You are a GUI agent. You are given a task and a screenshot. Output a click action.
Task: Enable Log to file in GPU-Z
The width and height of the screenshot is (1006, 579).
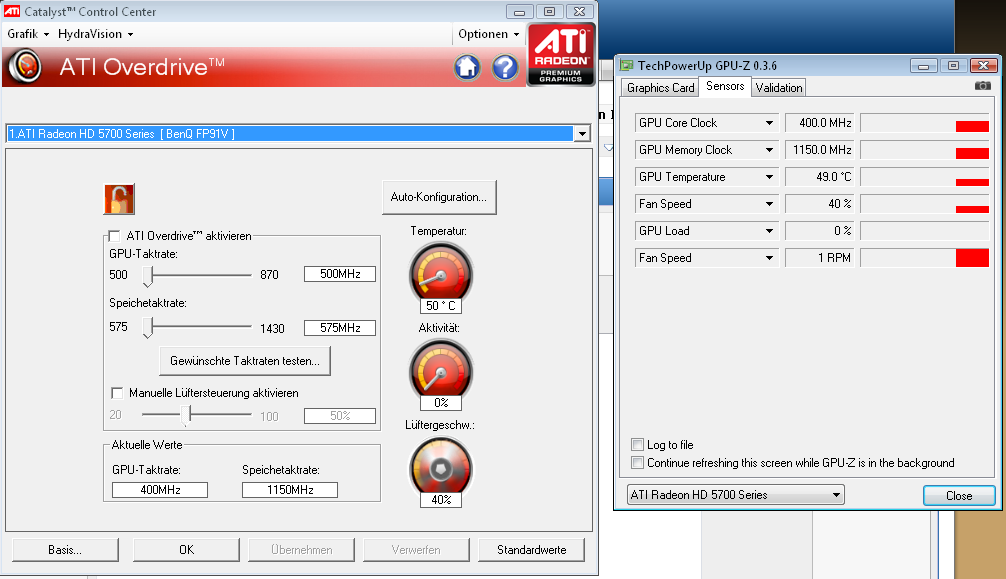(x=637, y=444)
